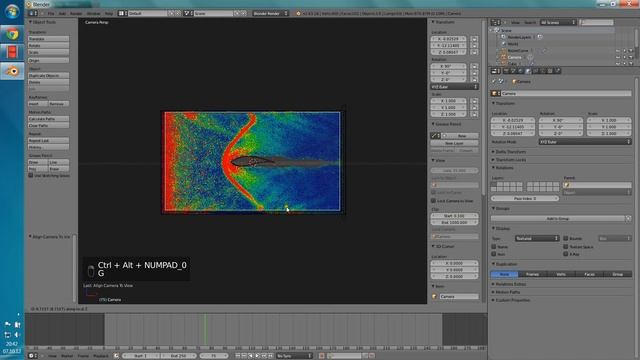
Task: Click the volume icon in system tray
Action: (x=17, y=335)
